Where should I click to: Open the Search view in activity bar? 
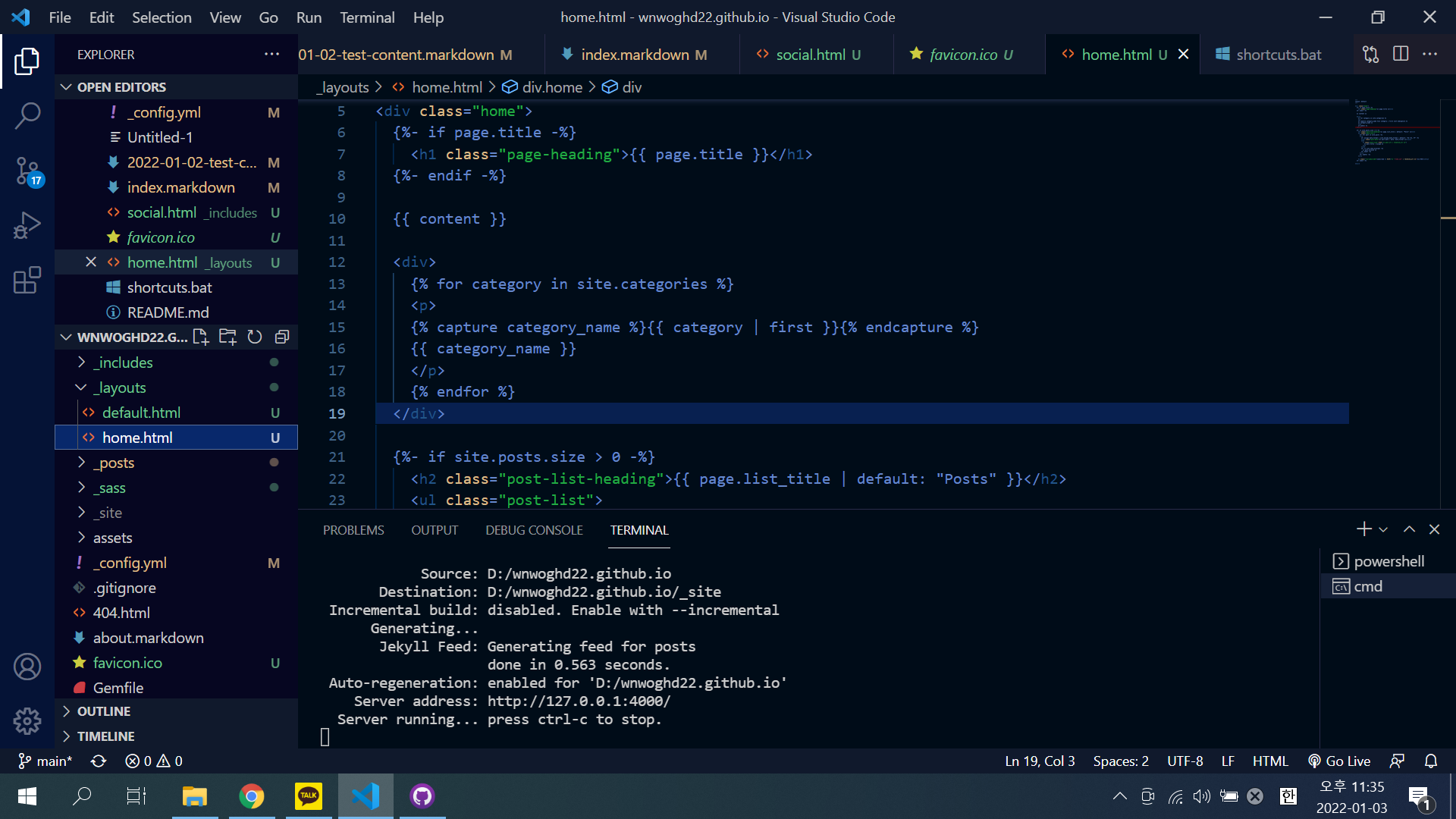pyautogui.click(x=27, y=116)
